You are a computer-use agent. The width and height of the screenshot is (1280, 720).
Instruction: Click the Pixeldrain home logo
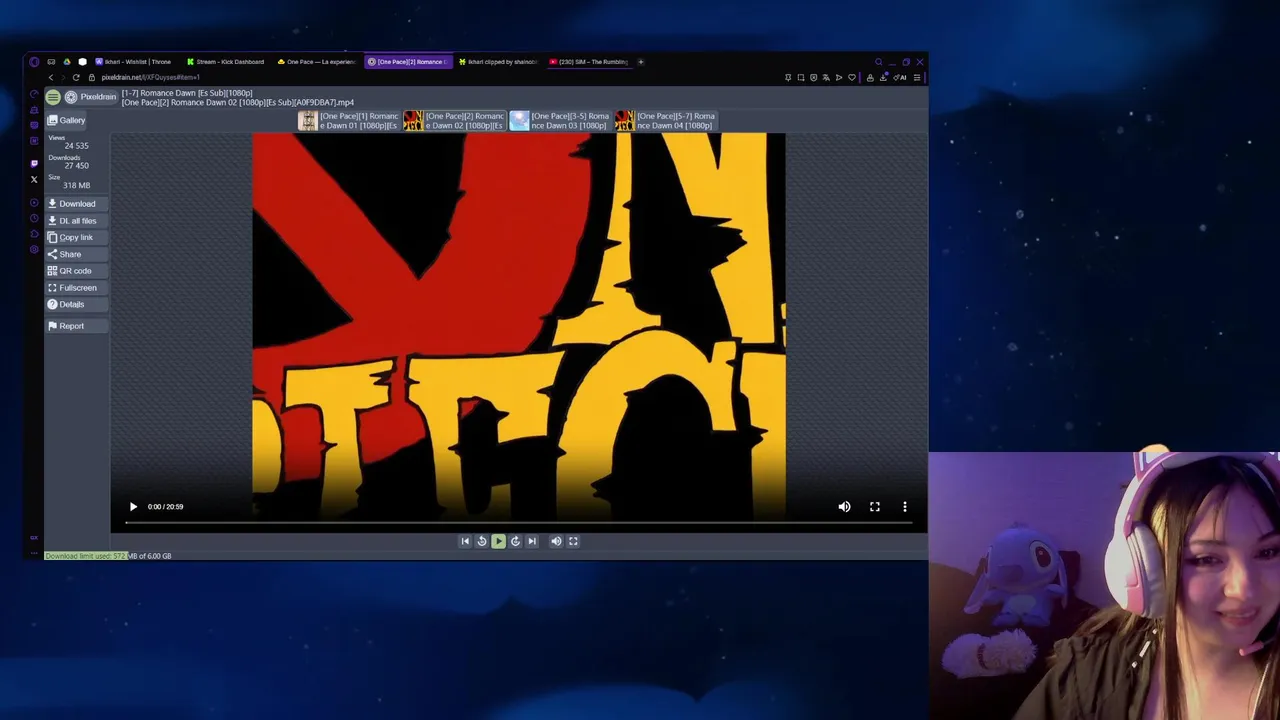pyautogui.click(x=91, y=97)
